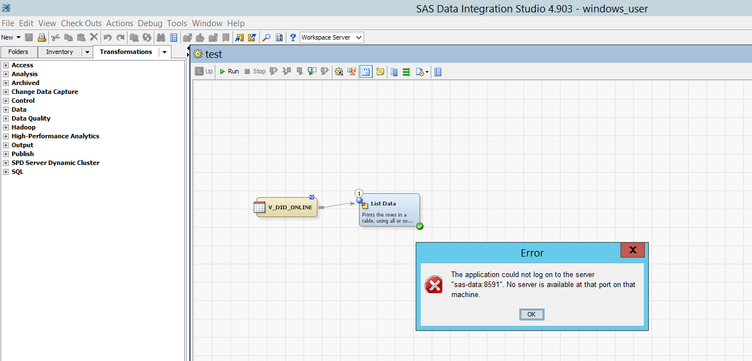The height and width of the screenshot is (361, 752).
Task: Open dropdown arrow of document-gear icon in job toolbar
Action: pos(426,72)
